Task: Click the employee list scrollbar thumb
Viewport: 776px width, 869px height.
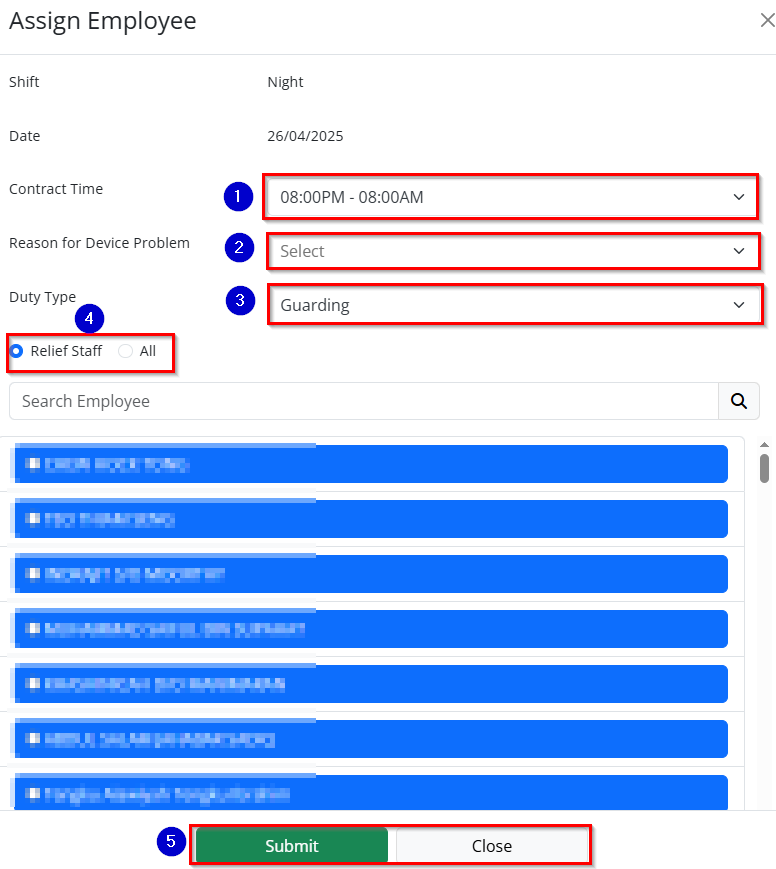Action: pyautogui.click(x=764, y=468)
